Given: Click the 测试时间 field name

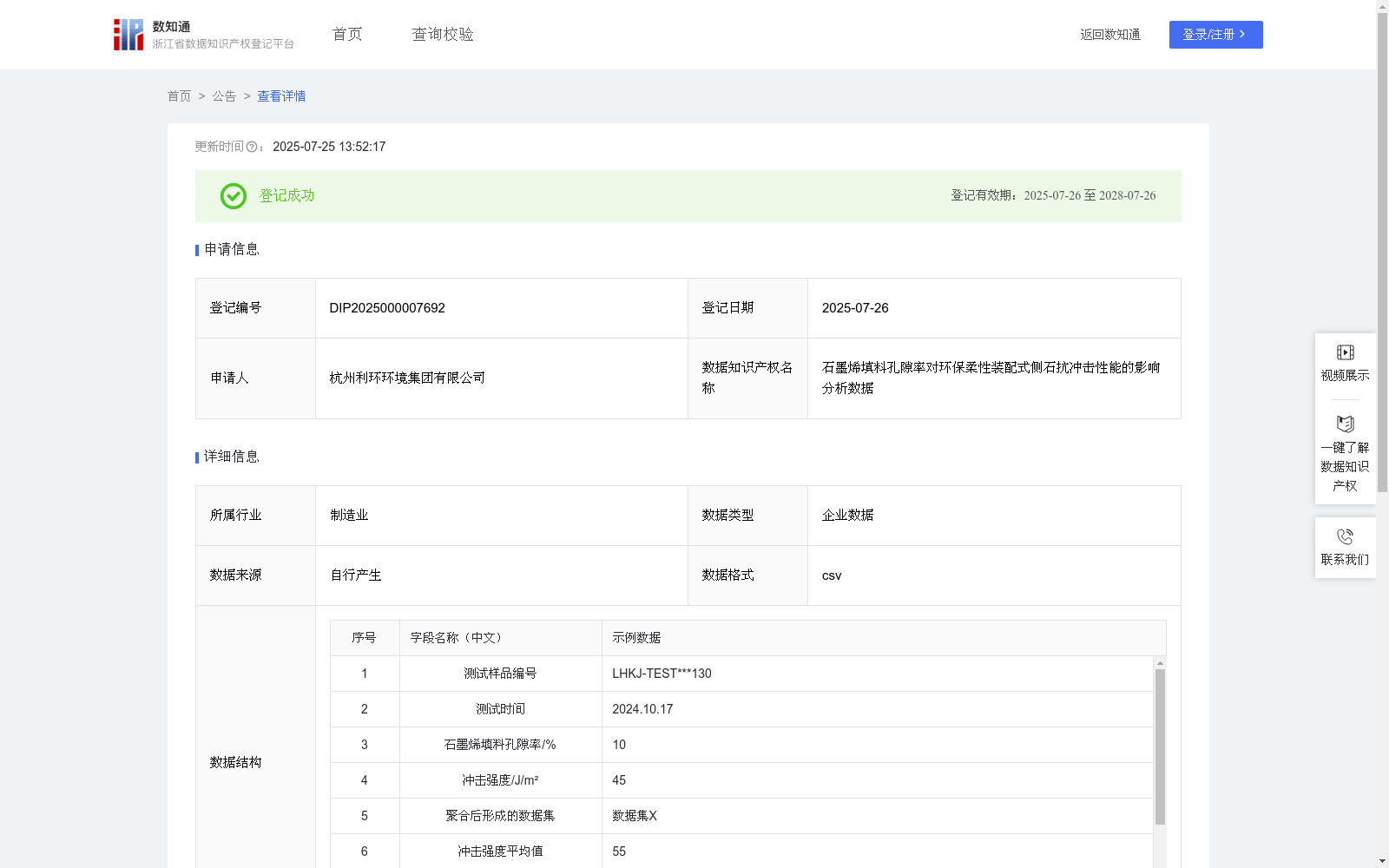Looking at the screenshot, I should (x=500, y=709).
